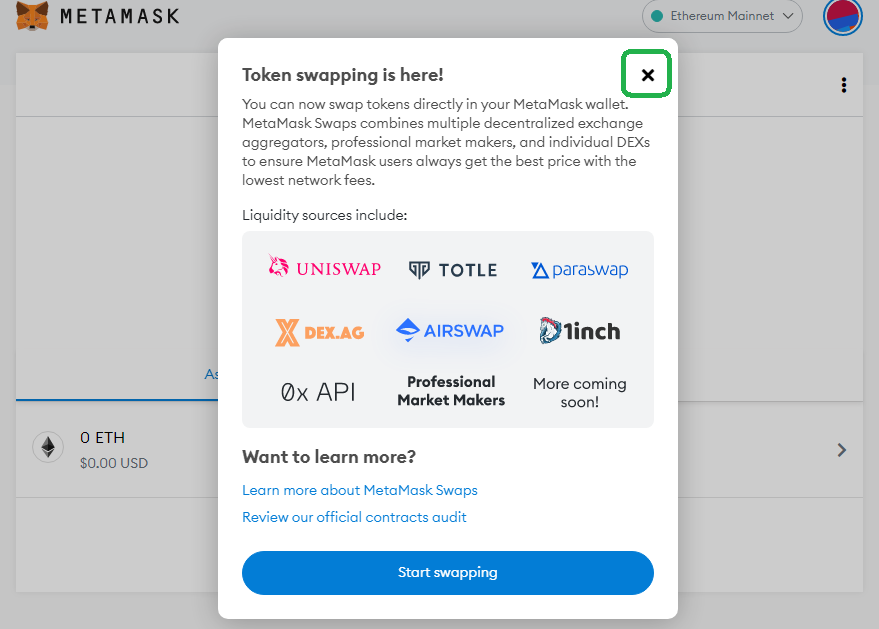Screen dimensions: 879x629
Task: Click the Uniswap logo
Action: point(325,267)
